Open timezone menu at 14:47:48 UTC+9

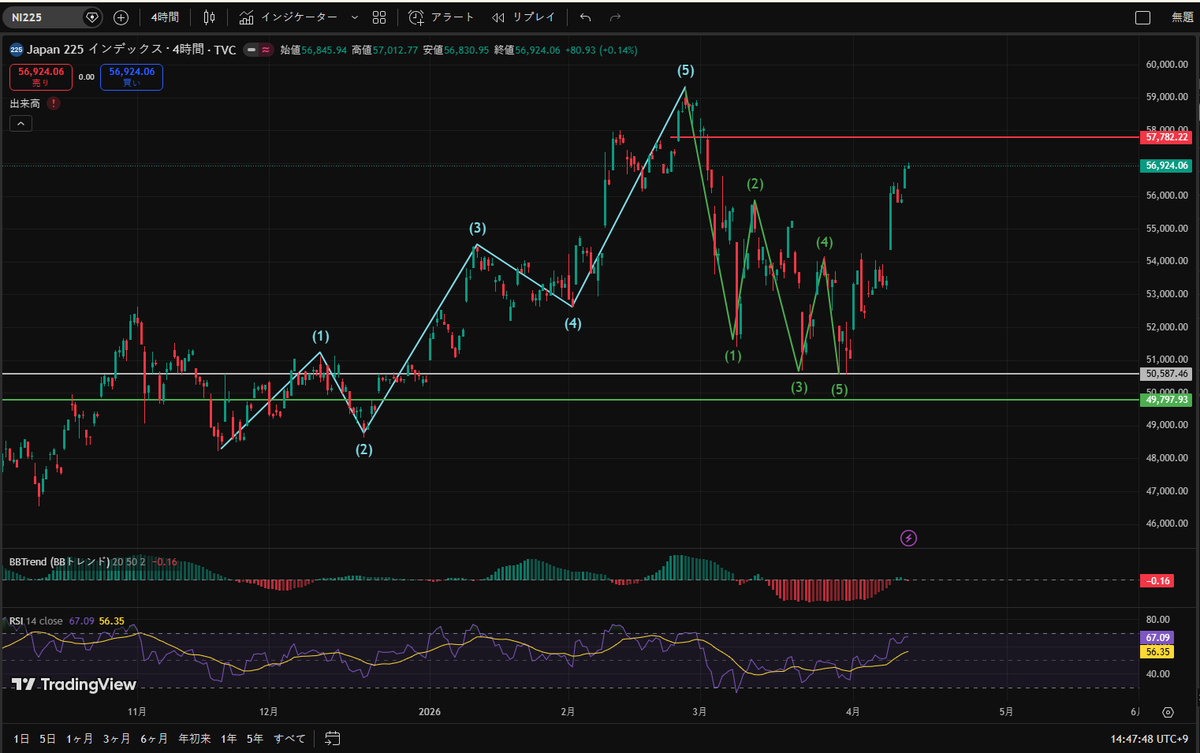[1147, 739]
